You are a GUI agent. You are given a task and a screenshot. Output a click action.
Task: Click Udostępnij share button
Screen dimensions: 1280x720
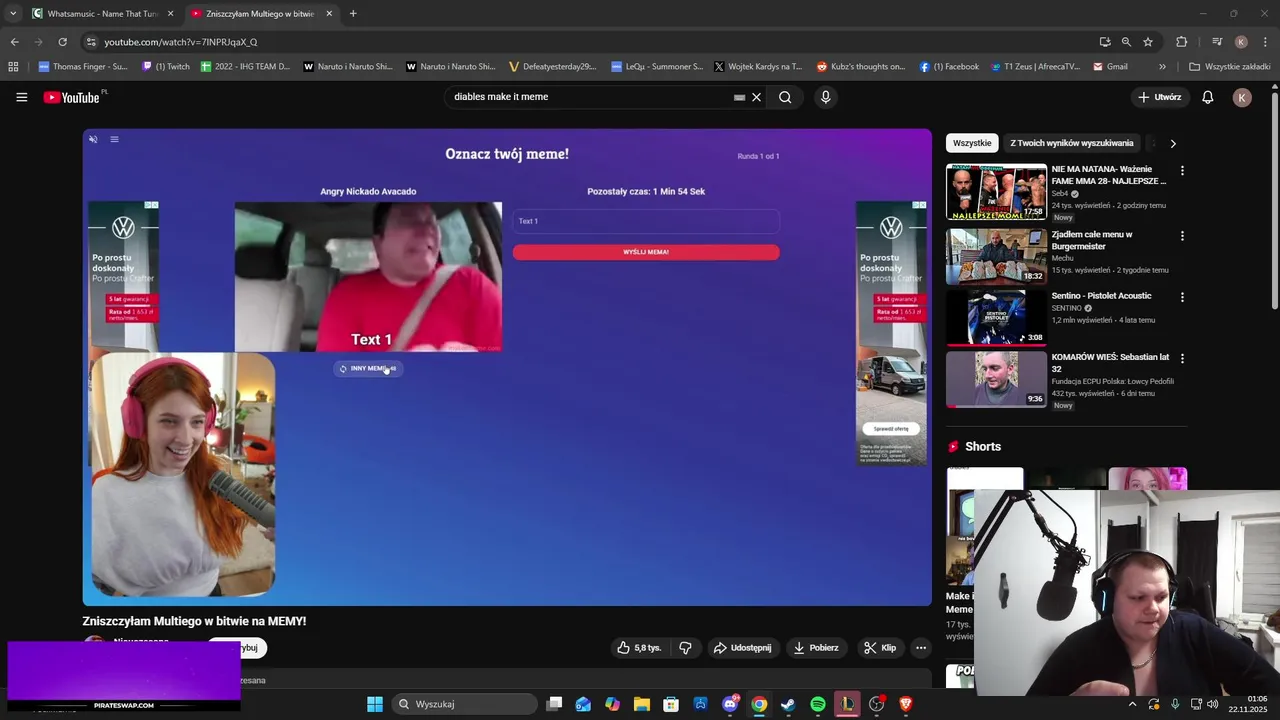742,648
